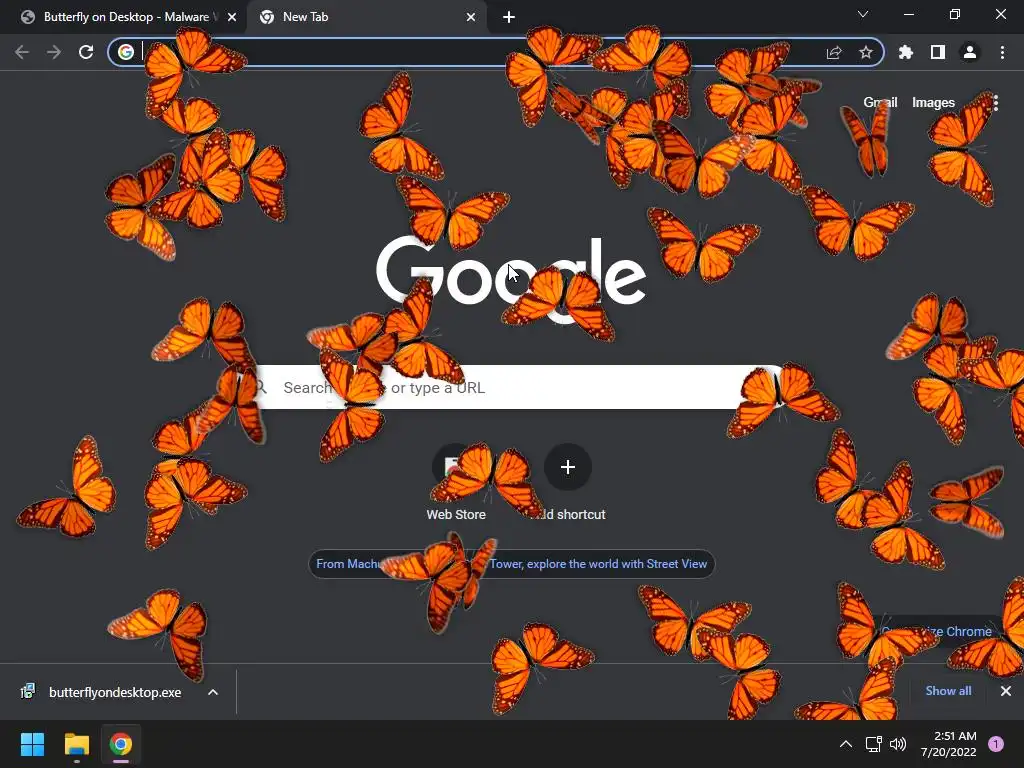
Task: Open the notification center badge
Action: 996,744
